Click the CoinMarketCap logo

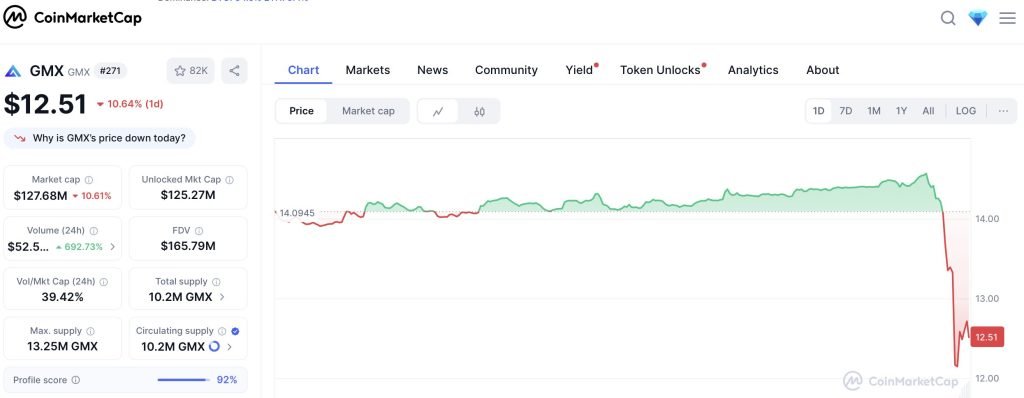(72, 18)
